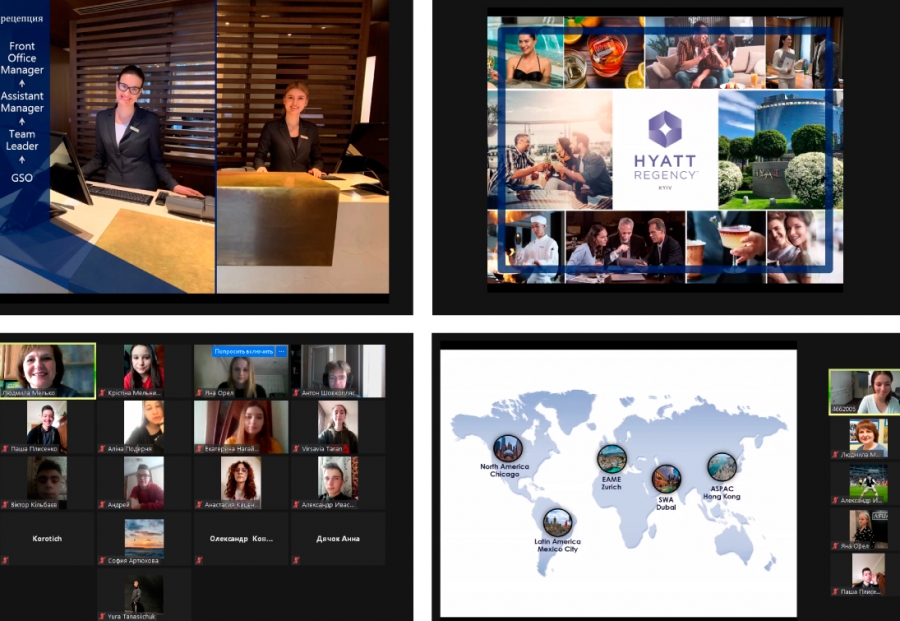Click Паша Плисенко's muted mic icon in gallery view

click(5, 449)
